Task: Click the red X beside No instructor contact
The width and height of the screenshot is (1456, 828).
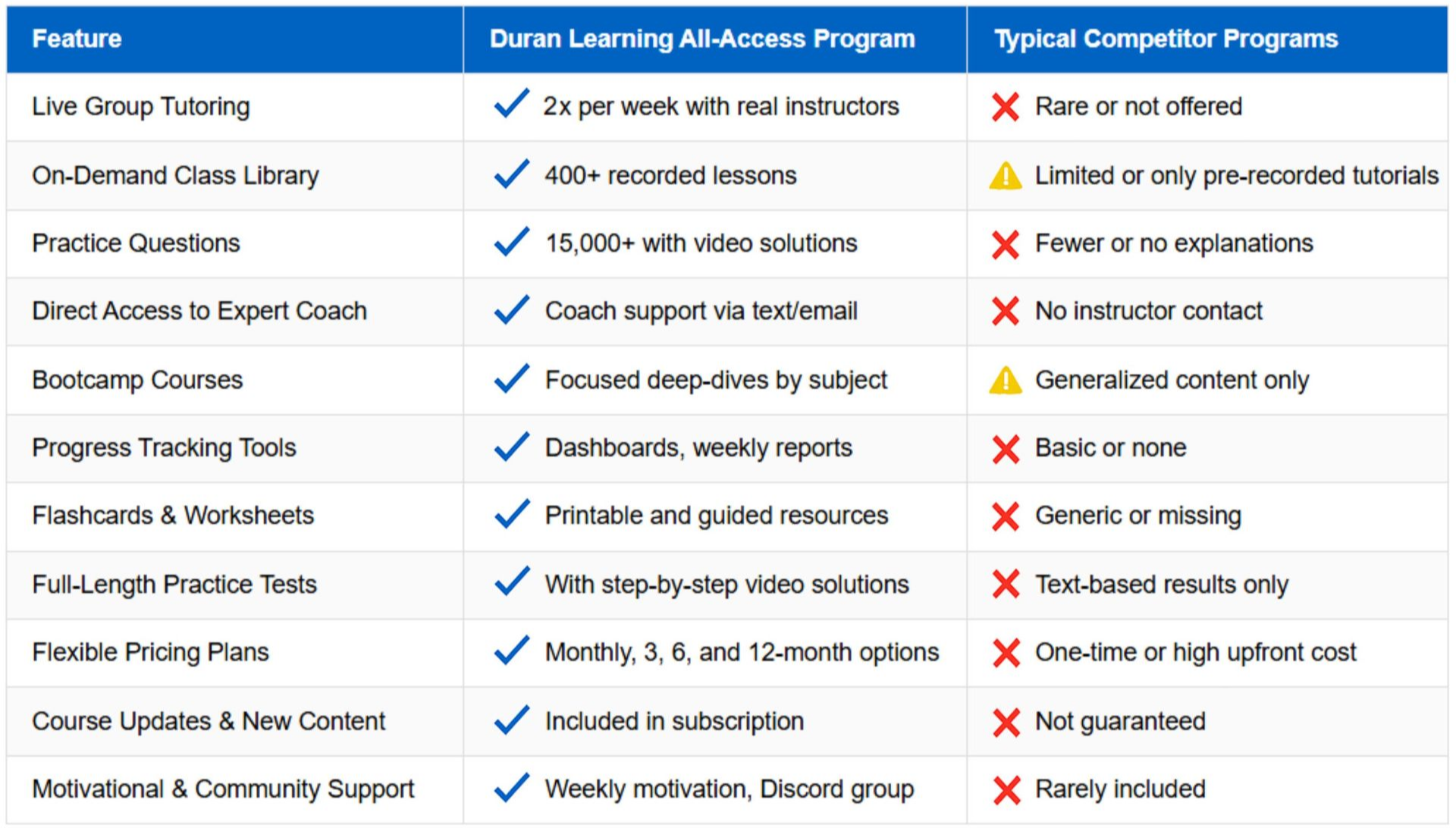Action: point(1006,311)
